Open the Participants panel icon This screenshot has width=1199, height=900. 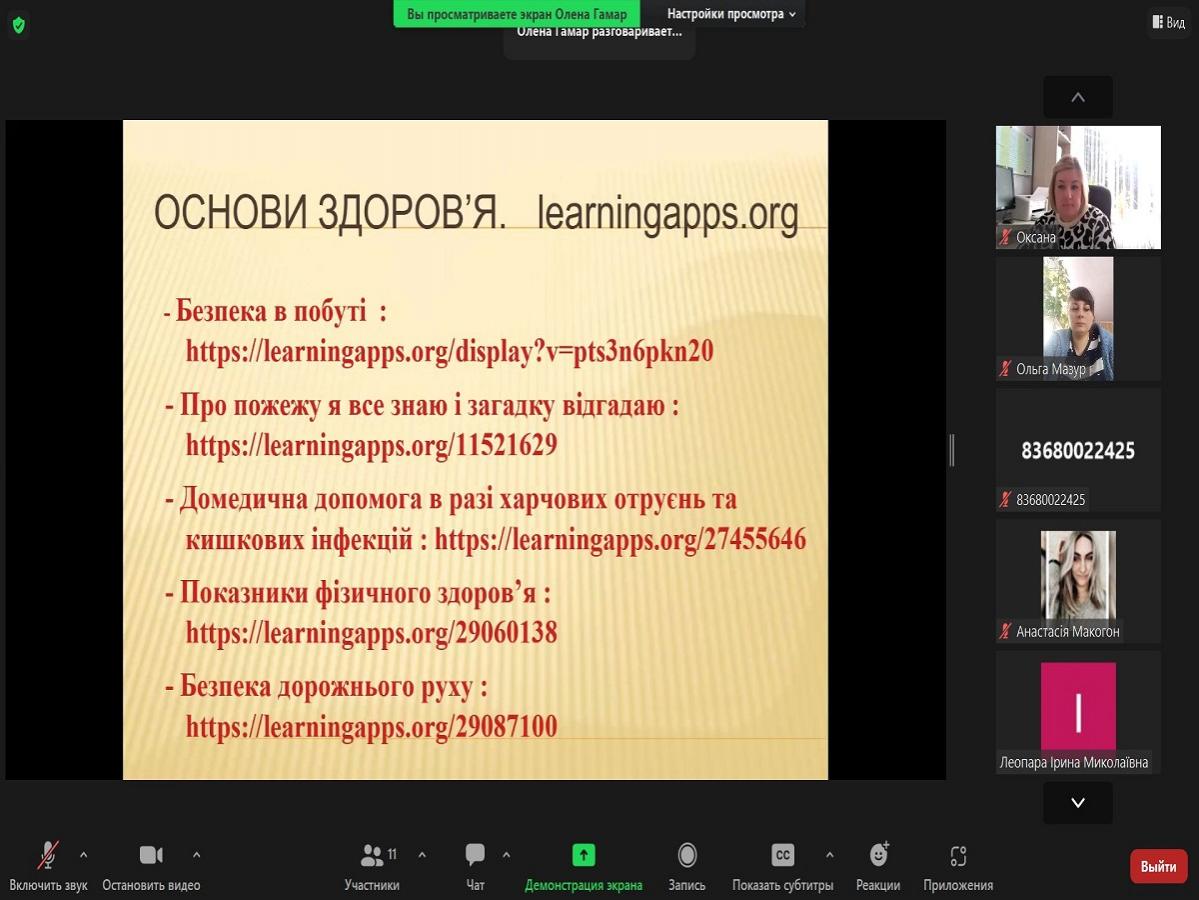pyautogui.click(x=372, y=855)
